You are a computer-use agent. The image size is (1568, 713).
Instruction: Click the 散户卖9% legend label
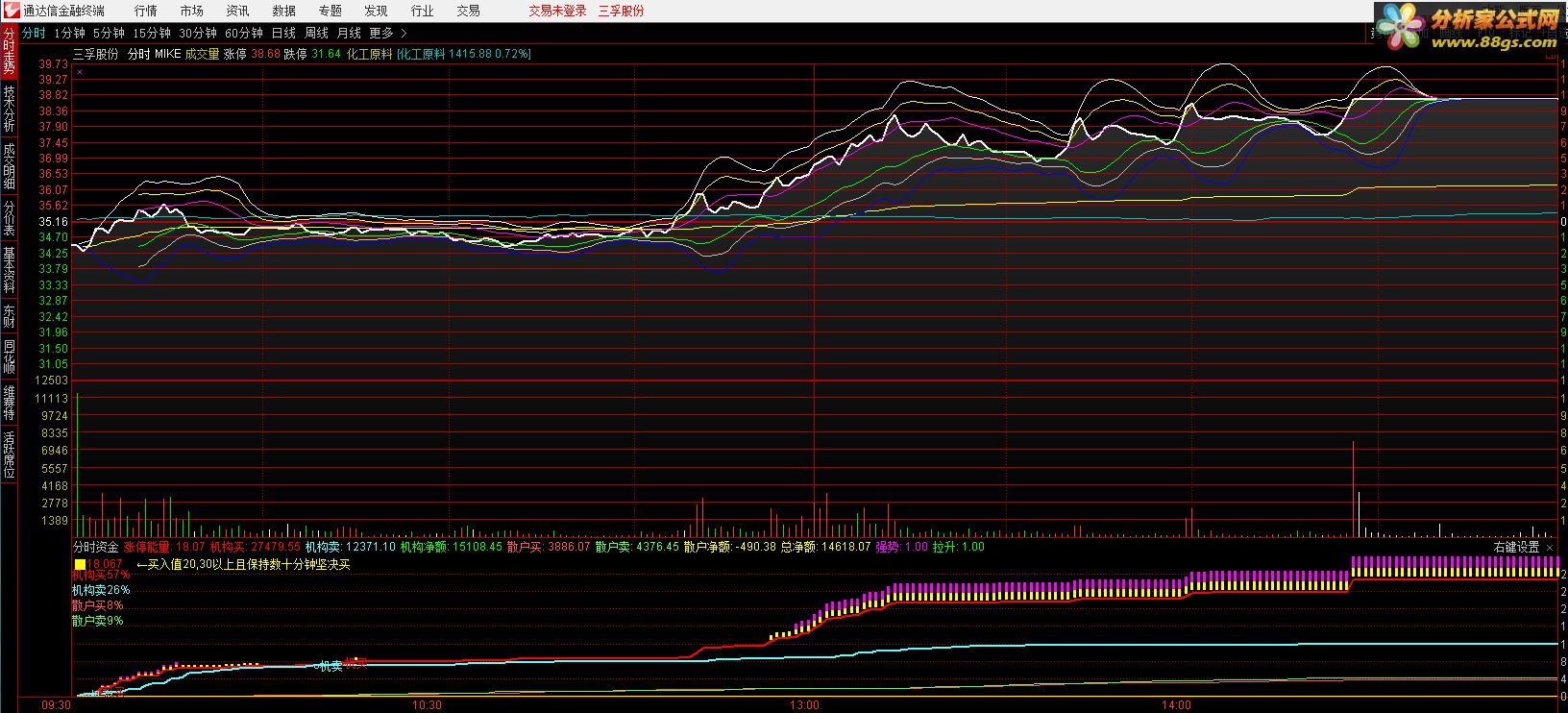[x=98, y=621]
